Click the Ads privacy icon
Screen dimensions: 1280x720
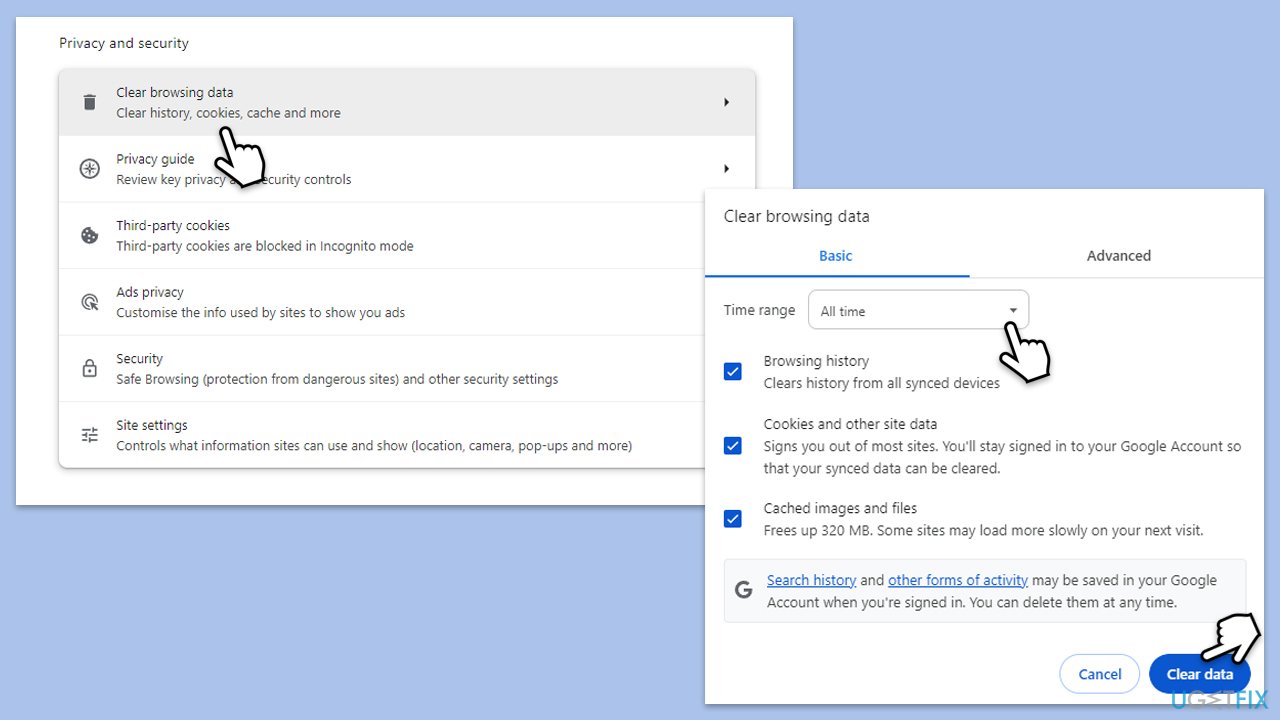pos(90,302)
